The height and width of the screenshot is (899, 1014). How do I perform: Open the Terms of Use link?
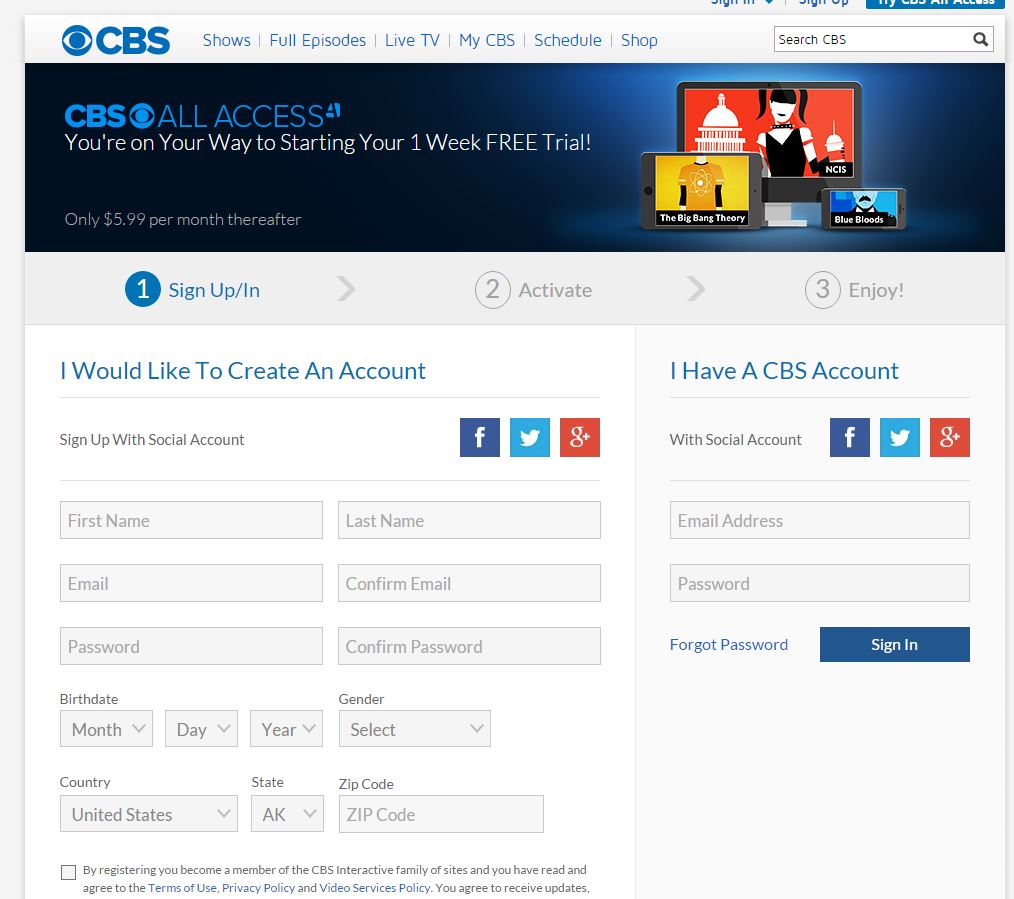[182, 887]
